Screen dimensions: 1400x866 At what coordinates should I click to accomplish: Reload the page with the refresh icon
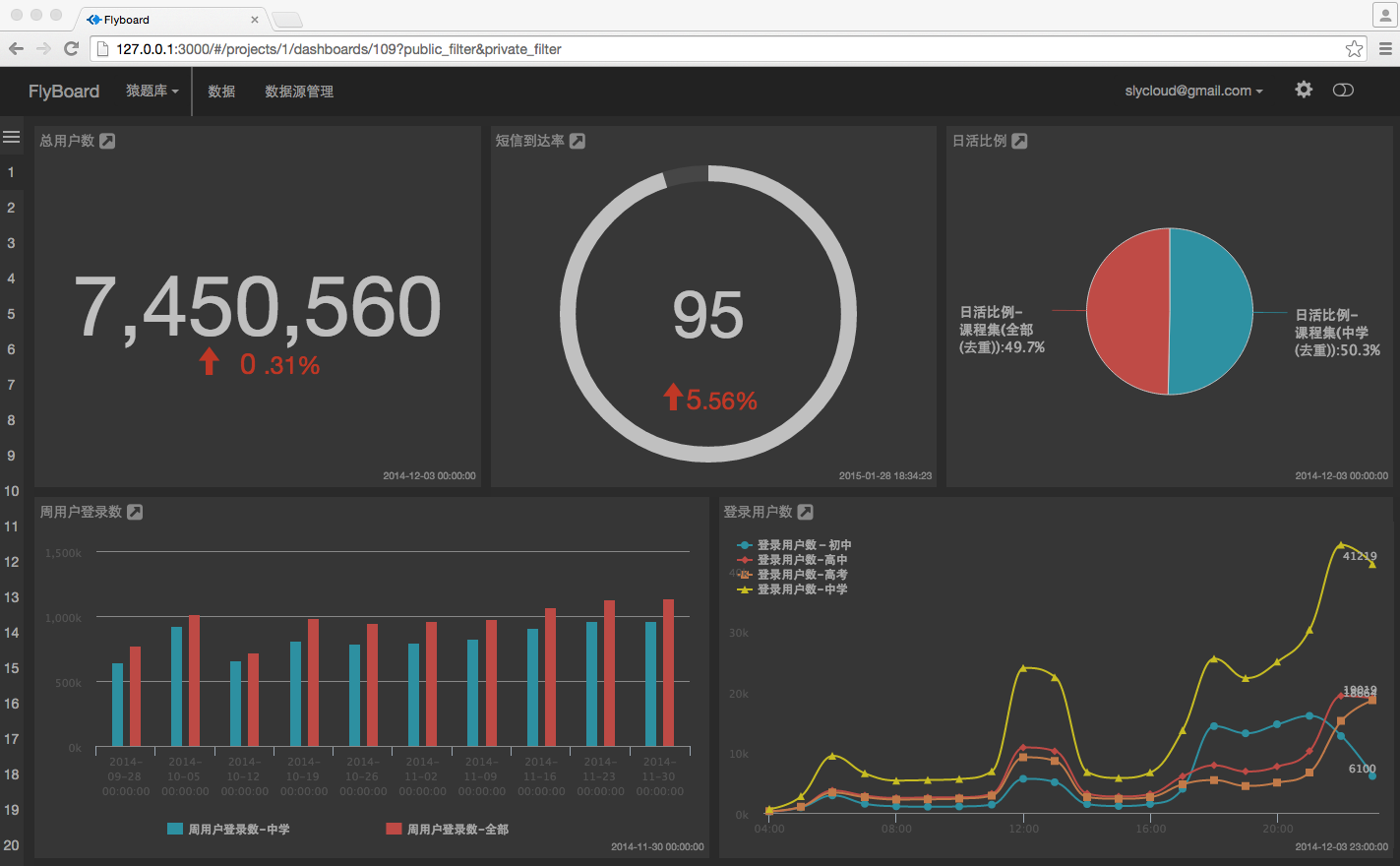click(x=71, y=48)
